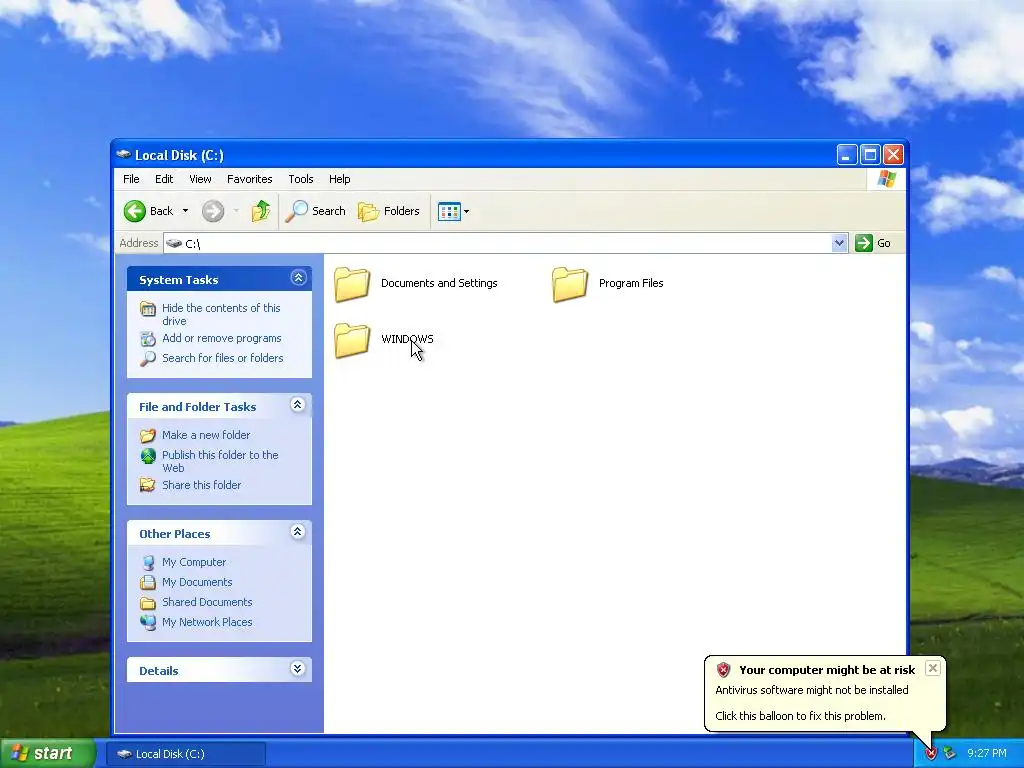Click the Search for files magnifier icon
This screenshot has height=768, width=1024.
tap(148, 359)
